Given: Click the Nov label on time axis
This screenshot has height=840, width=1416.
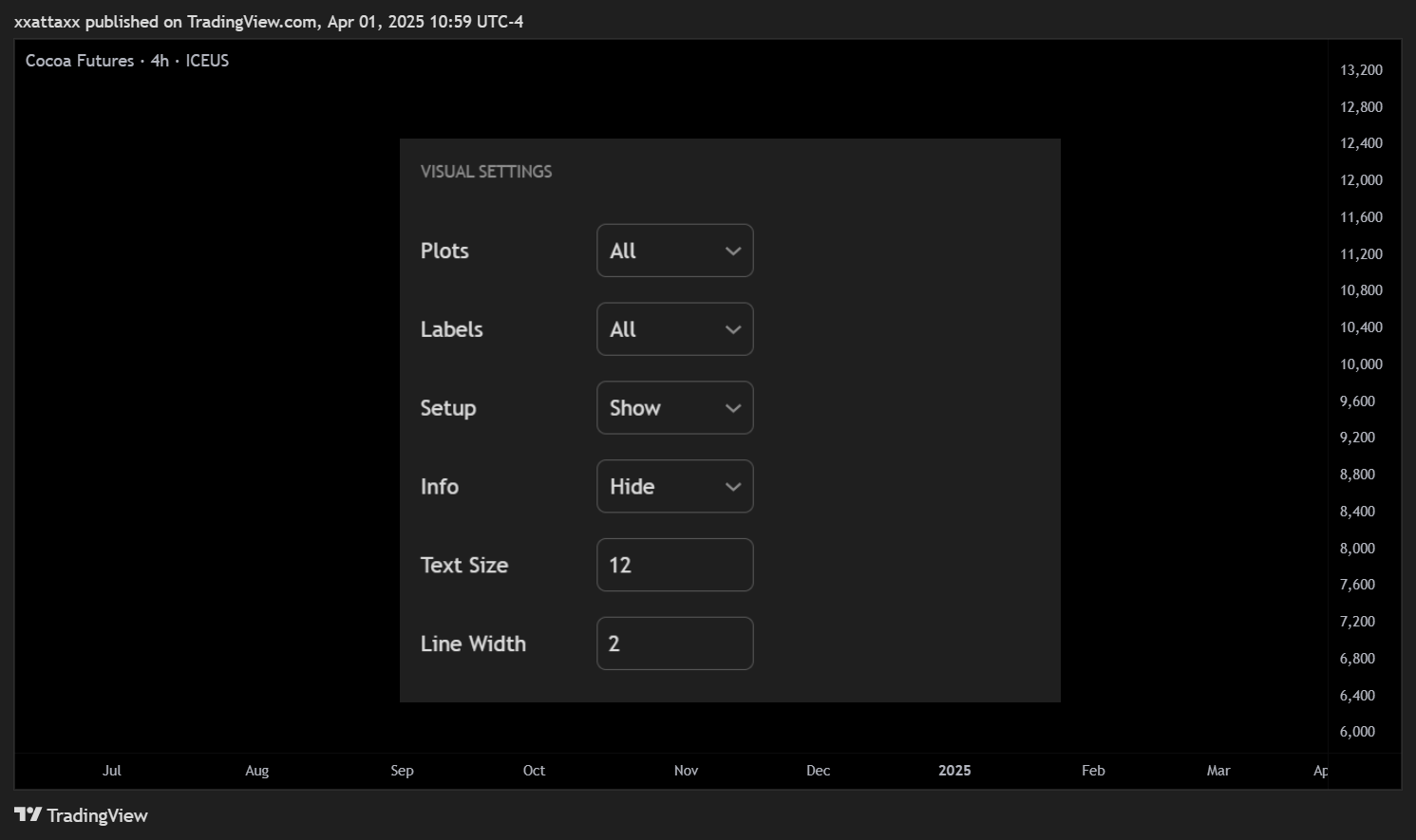Looking at the screenshot, I should [x=687, y=771].
